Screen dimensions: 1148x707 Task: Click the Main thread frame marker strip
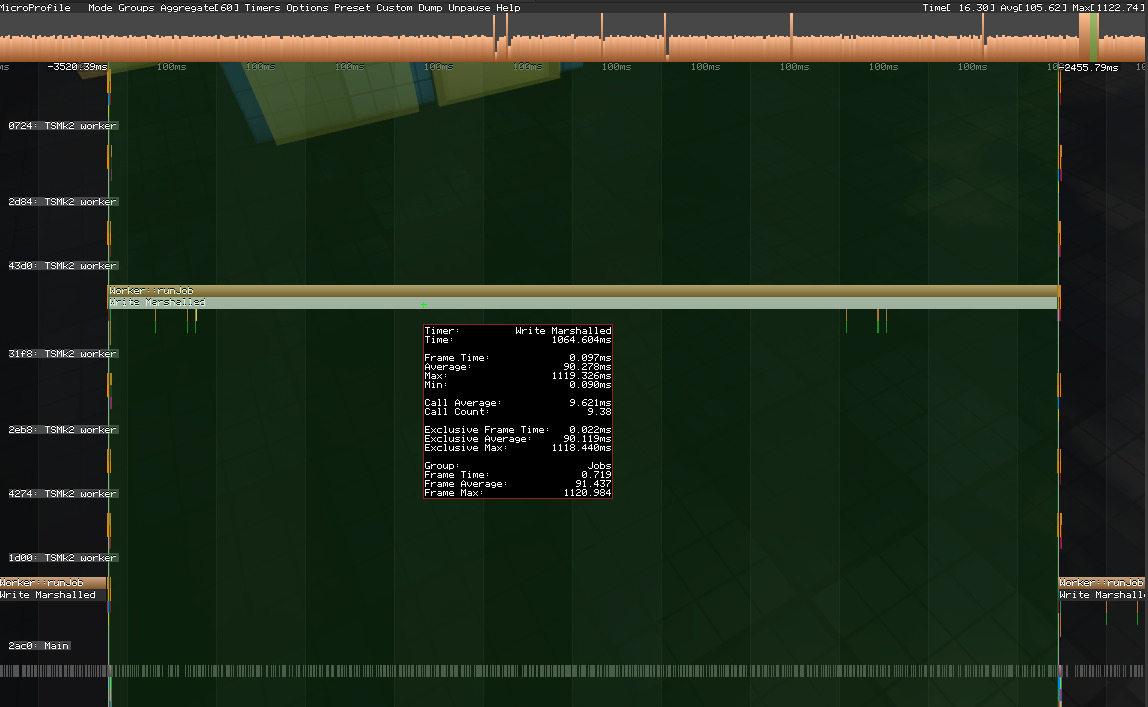tap(574, 671)
